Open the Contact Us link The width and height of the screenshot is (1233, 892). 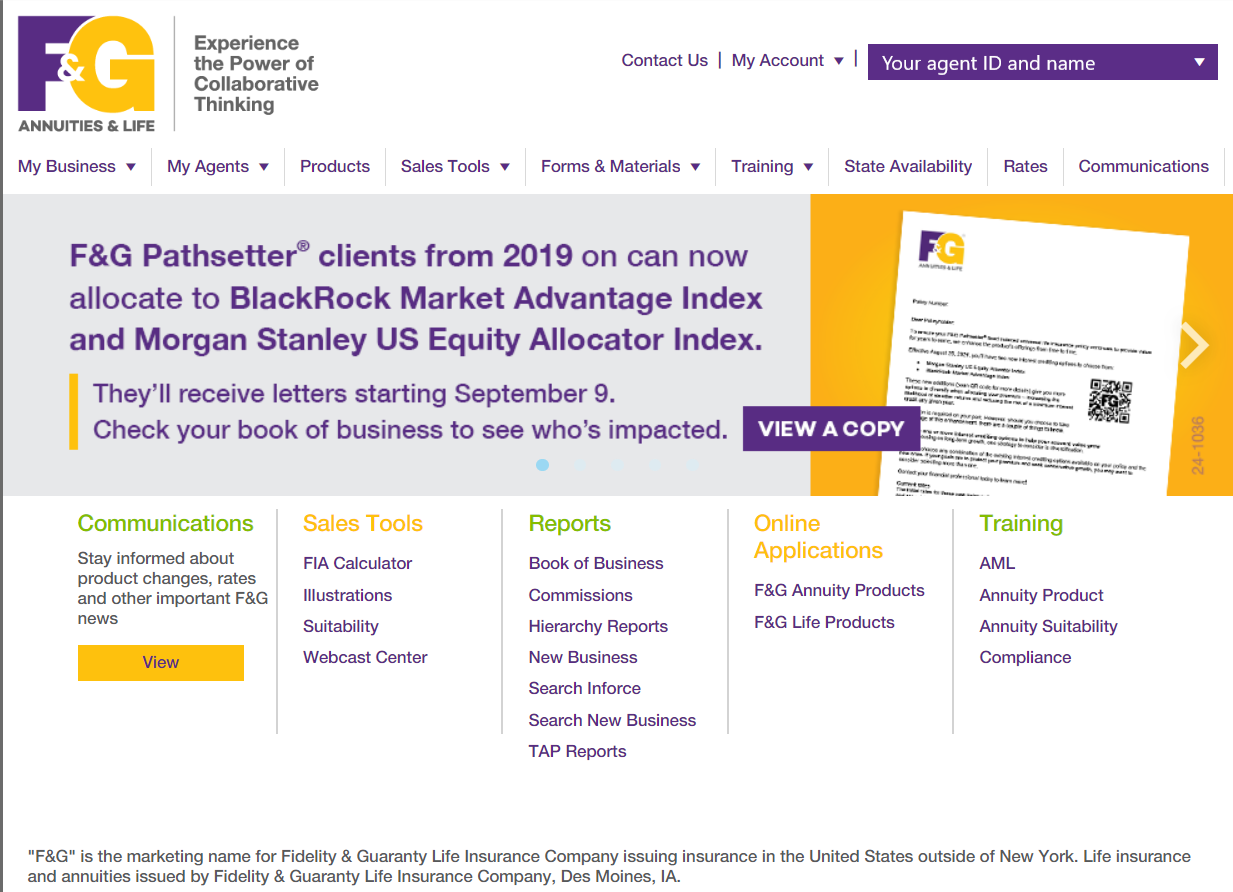[x=664, y=60]
